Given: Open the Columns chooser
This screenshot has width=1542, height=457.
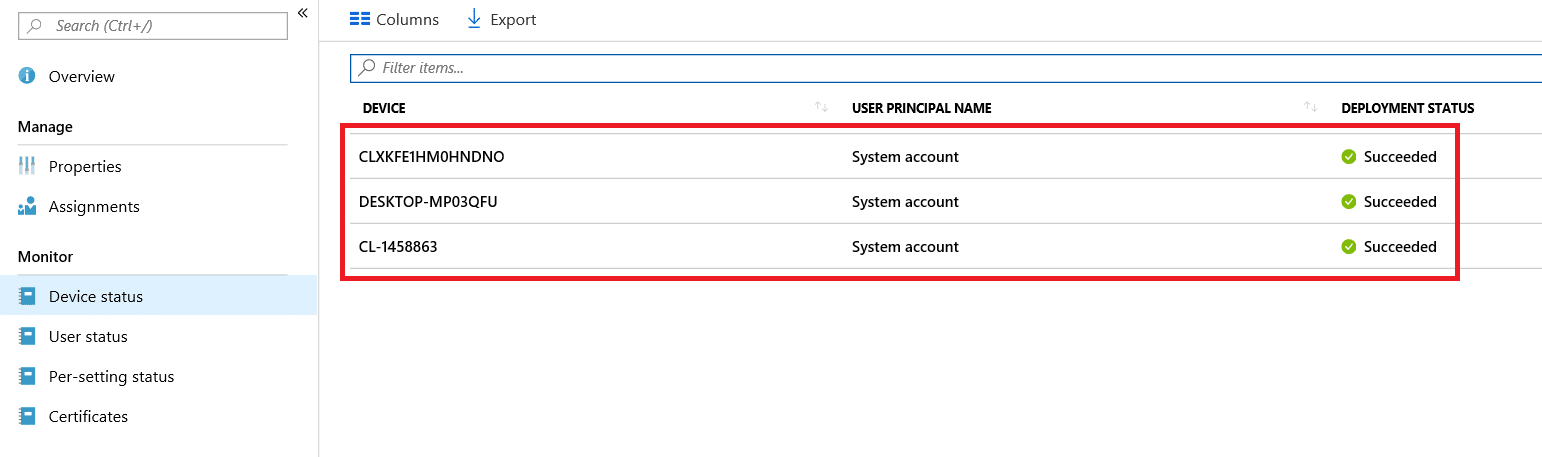Looking at the screenshot, I should click(394, 19).
